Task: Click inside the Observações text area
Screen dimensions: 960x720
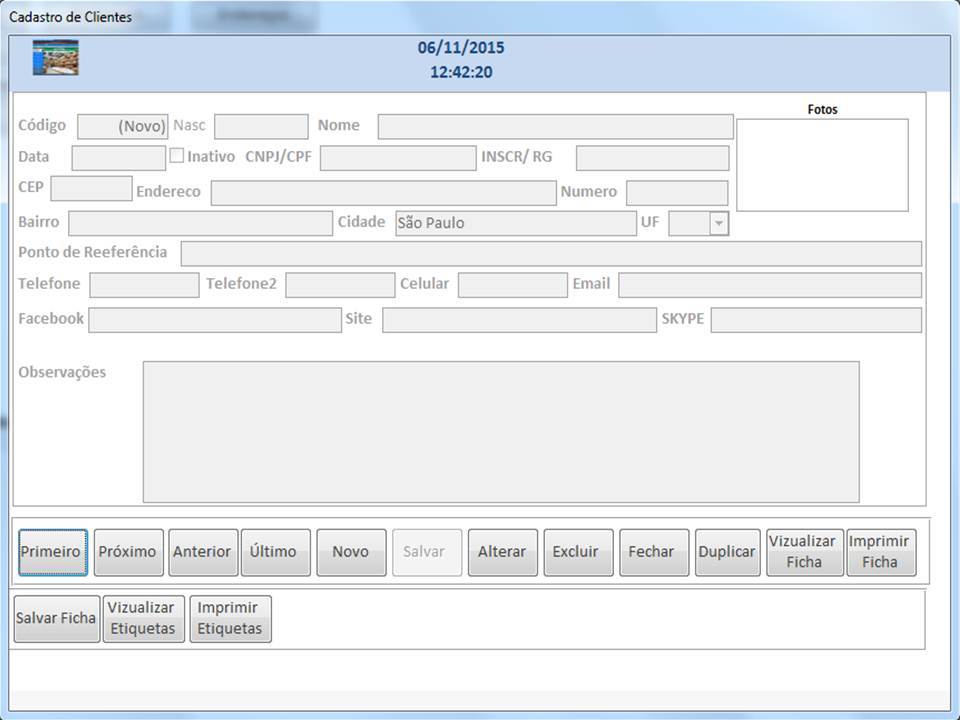Action: (x=500, y=431)
